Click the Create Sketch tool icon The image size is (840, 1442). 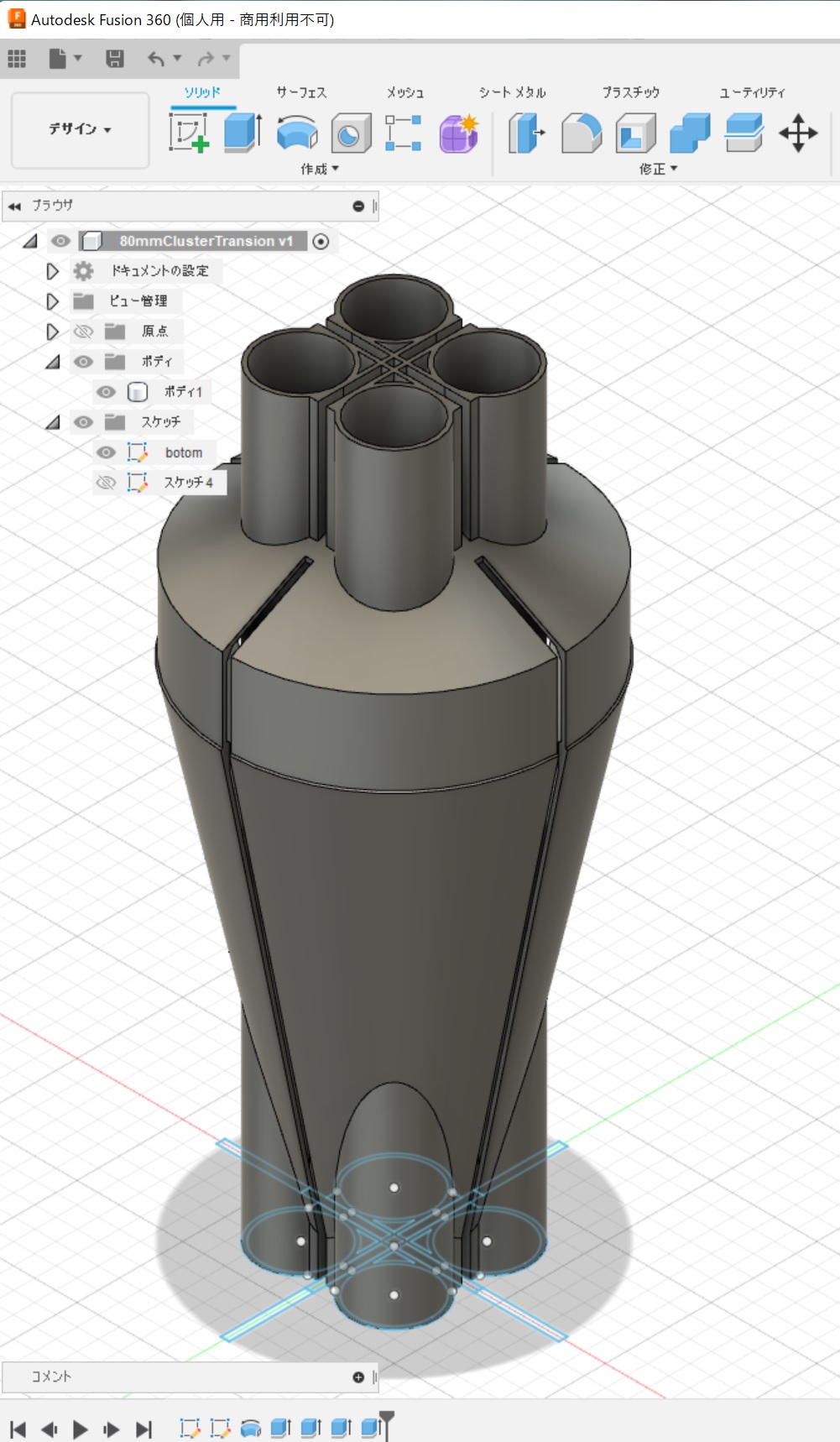[189, 133]
